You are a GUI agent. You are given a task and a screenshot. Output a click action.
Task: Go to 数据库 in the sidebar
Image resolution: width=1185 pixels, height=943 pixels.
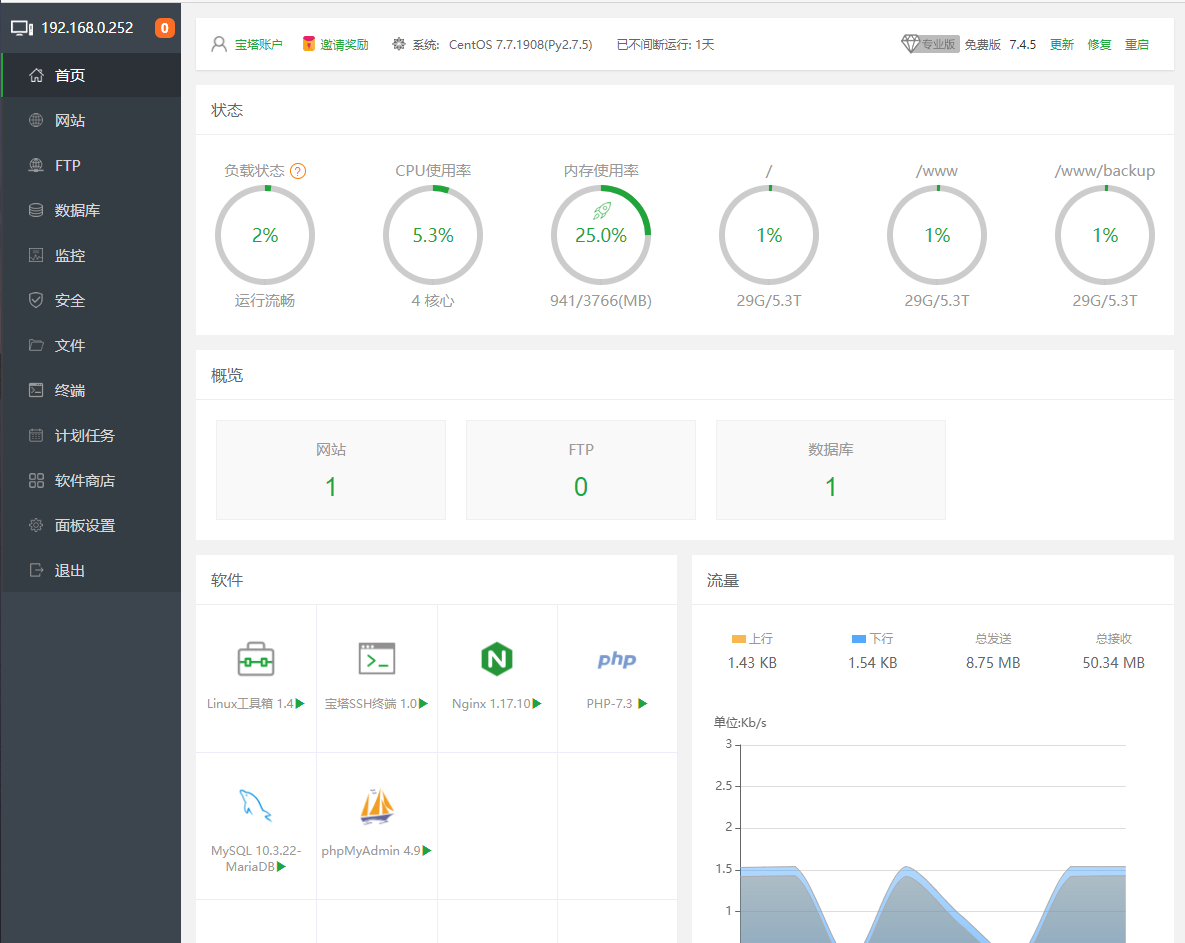tap(77, 211)
